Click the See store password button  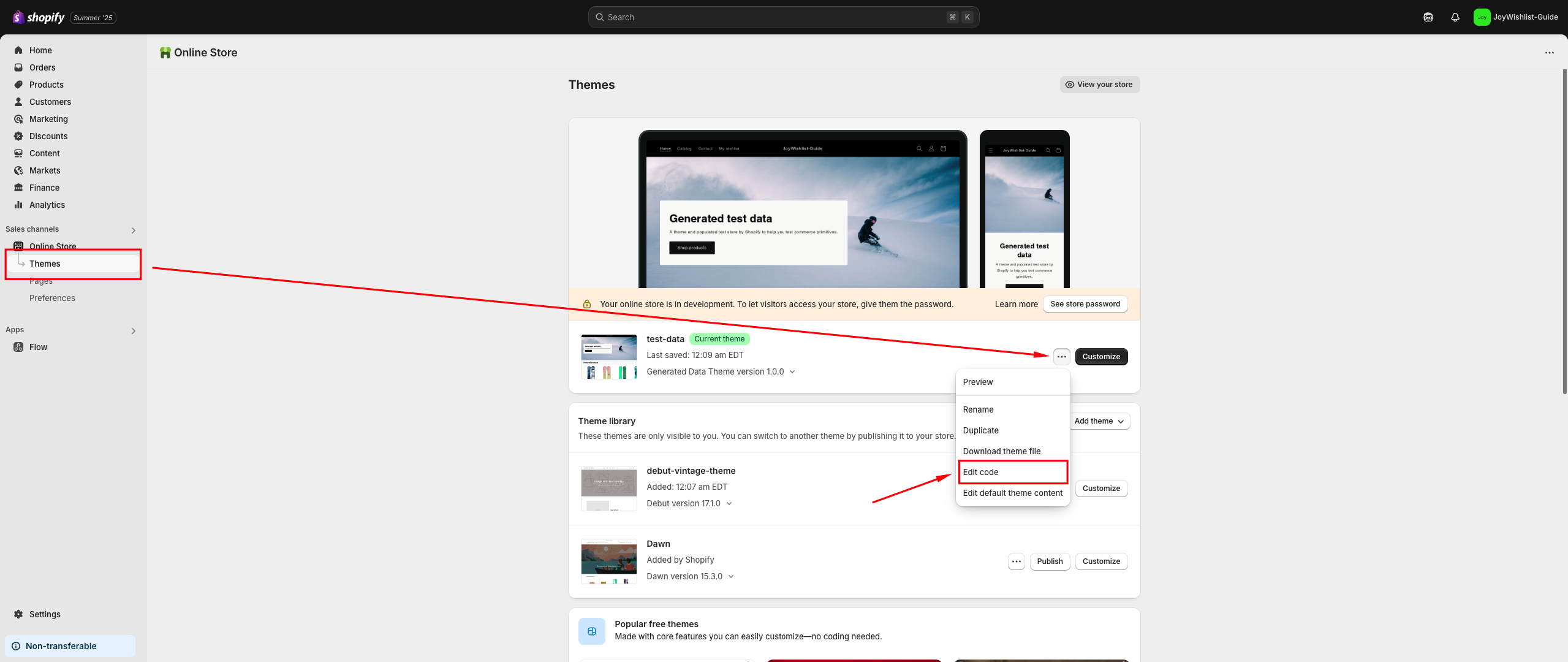click(x=1085, y=304)
